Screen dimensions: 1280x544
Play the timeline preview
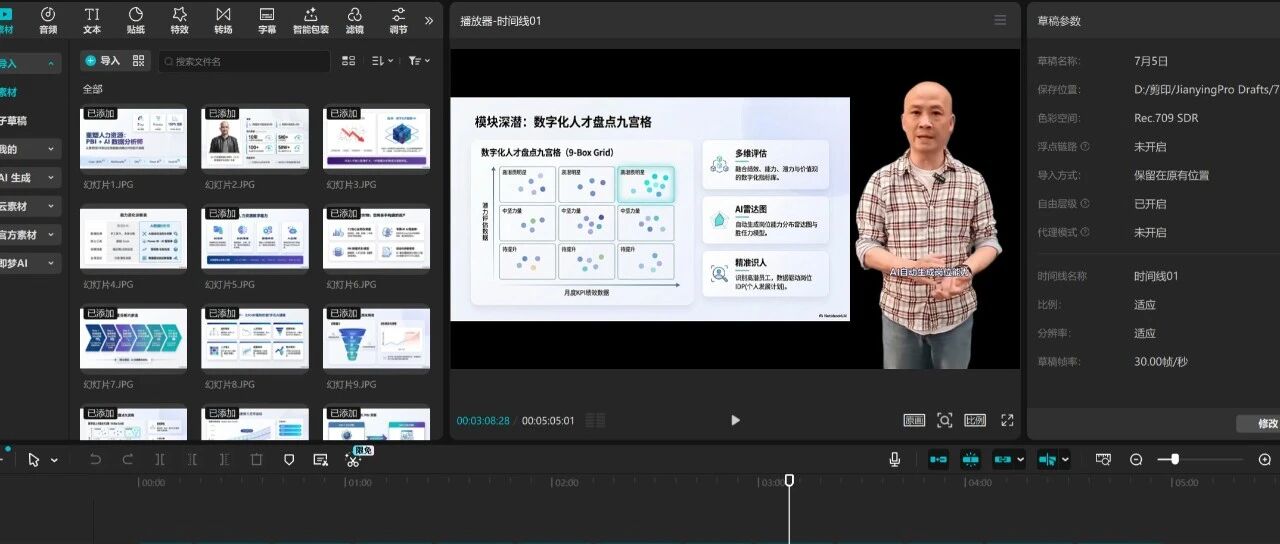click(x=735, y=420)
